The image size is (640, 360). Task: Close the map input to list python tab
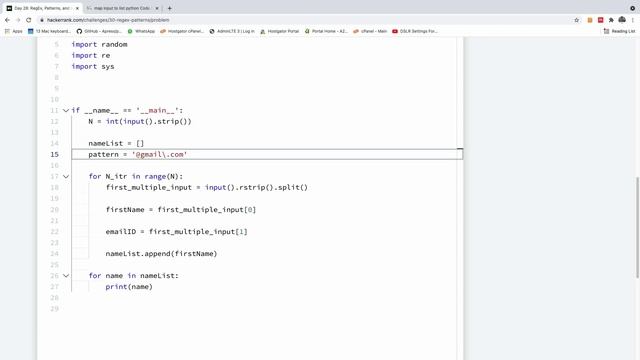157,8
